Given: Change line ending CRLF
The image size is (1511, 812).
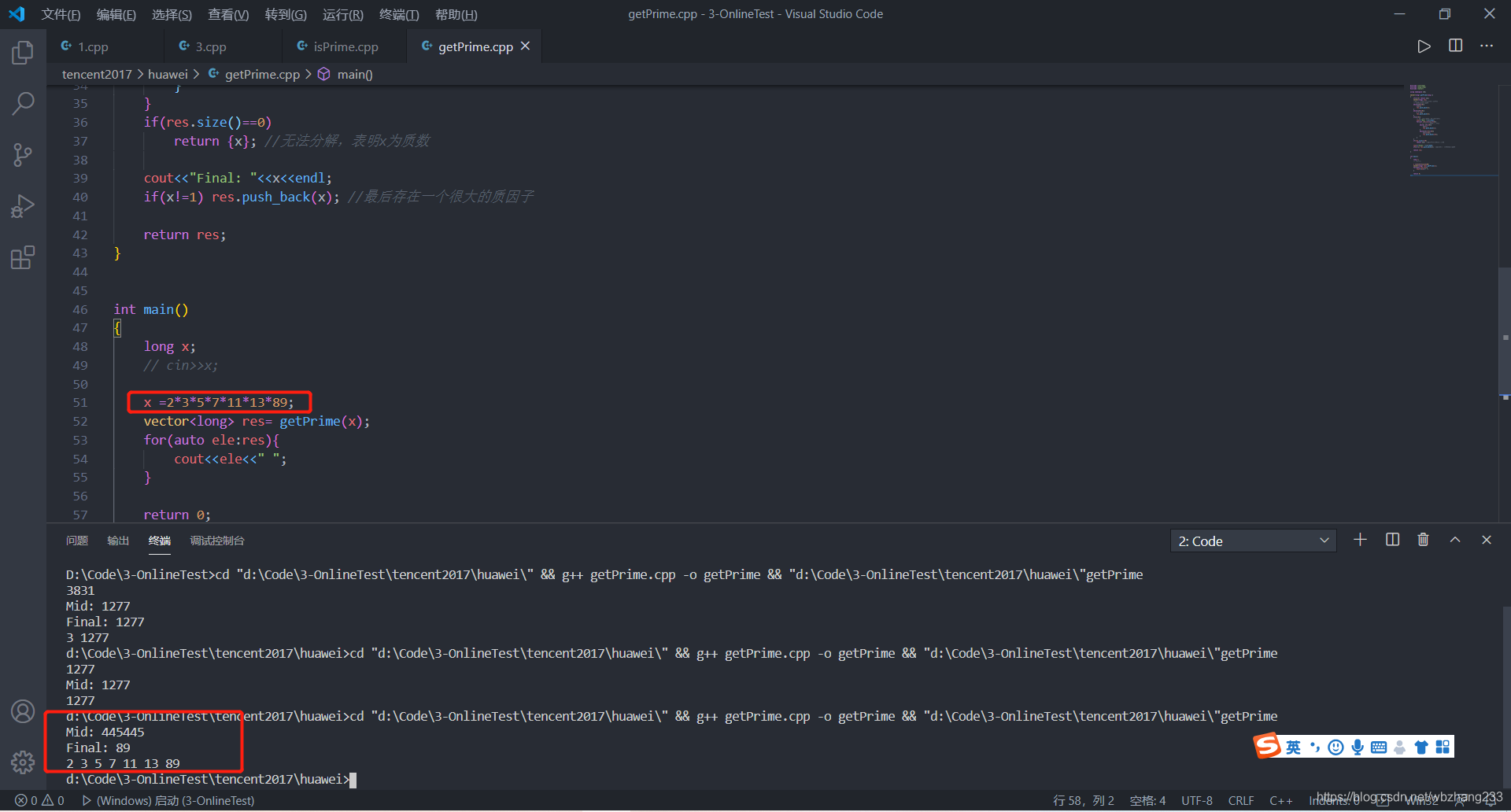Looking at the screenshot, I should tap(1241, 800).
